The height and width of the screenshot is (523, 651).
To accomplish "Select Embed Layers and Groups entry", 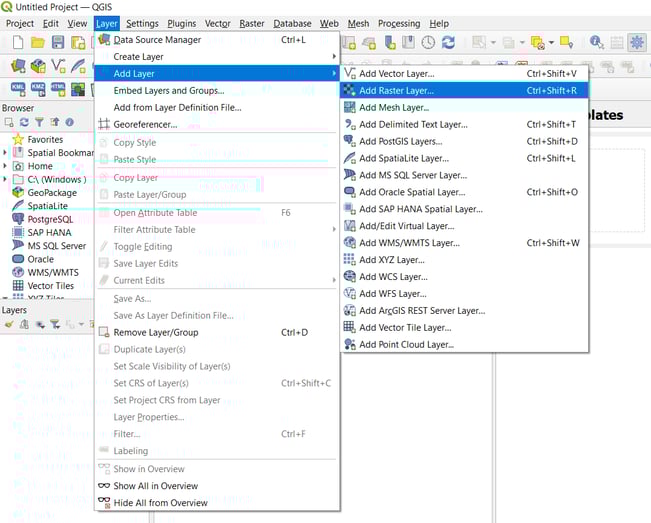I will pyautogui.click(x=217, y=90).
